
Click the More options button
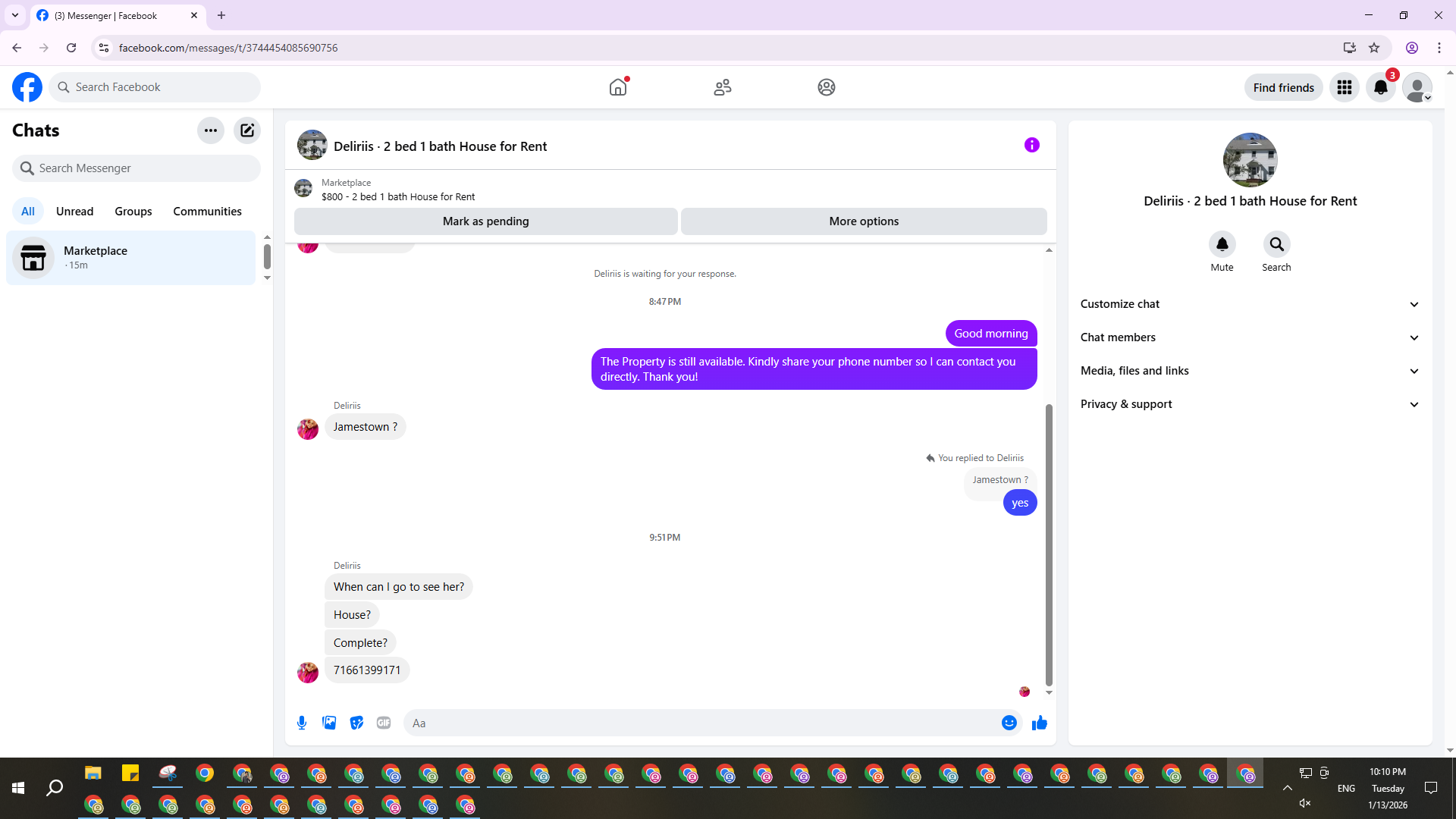[864, 221]
